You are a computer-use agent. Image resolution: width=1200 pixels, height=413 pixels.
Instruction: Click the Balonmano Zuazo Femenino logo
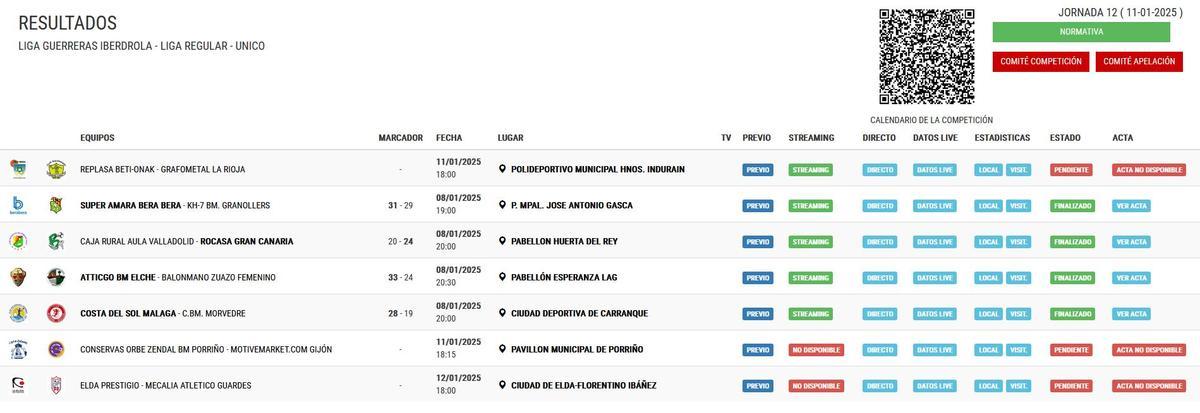[56, 277]
